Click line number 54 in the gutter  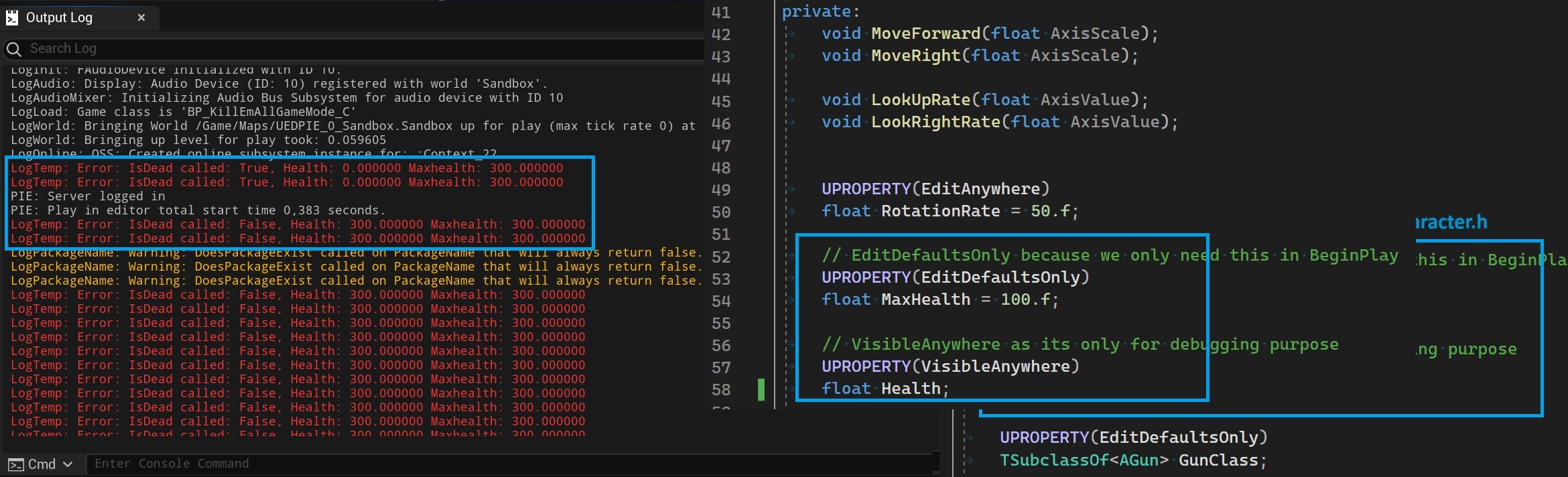point(720,301)
